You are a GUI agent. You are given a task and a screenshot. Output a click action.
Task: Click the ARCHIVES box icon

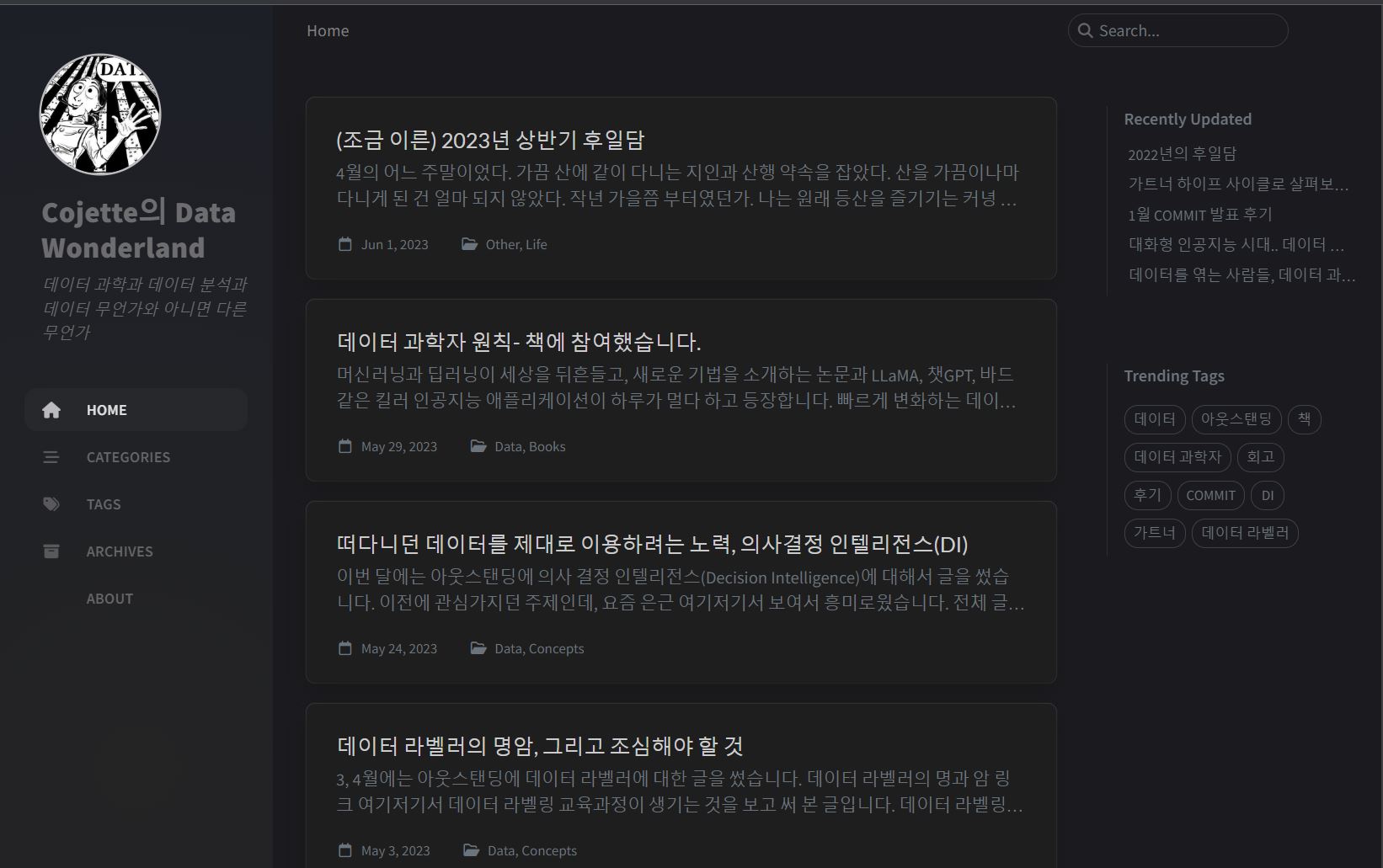click(51, 551)
